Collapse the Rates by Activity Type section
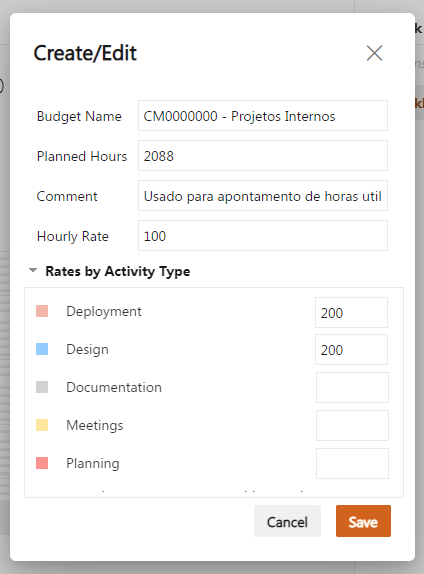The width and height of the screenshot is (424, 574). pyautogui.click(x=33, y=271)
